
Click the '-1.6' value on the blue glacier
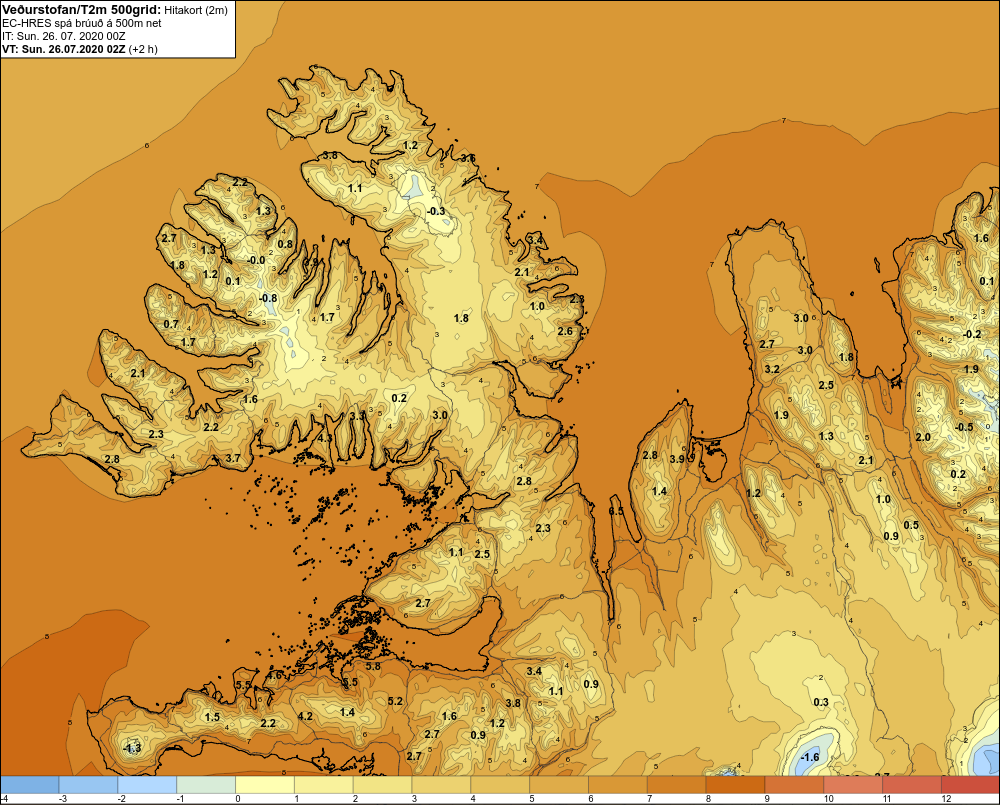click(809, 757)
